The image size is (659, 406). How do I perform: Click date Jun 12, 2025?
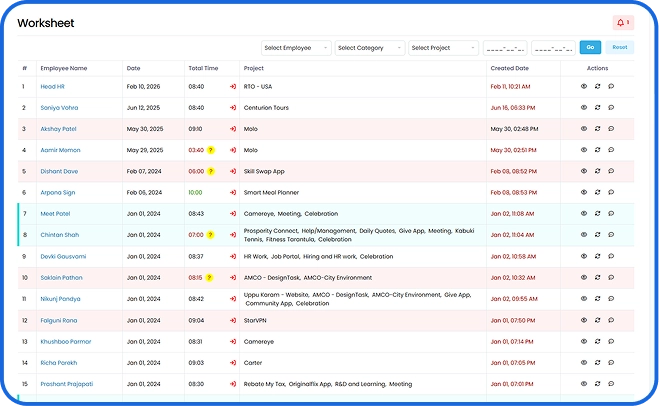click(x=143, y=108)
